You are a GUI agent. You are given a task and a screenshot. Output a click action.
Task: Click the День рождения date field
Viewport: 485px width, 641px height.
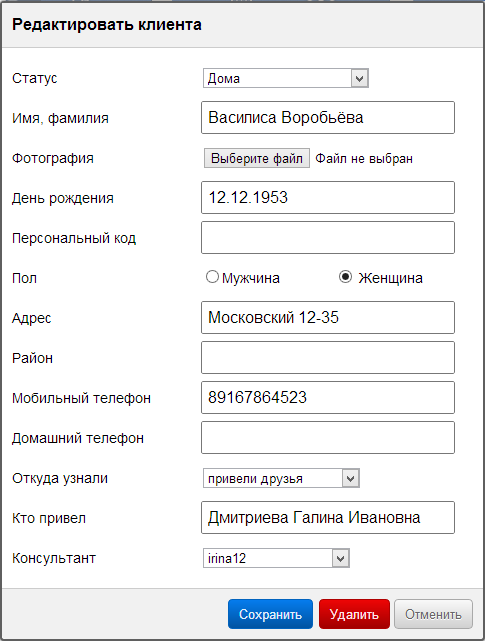[328, 197]
